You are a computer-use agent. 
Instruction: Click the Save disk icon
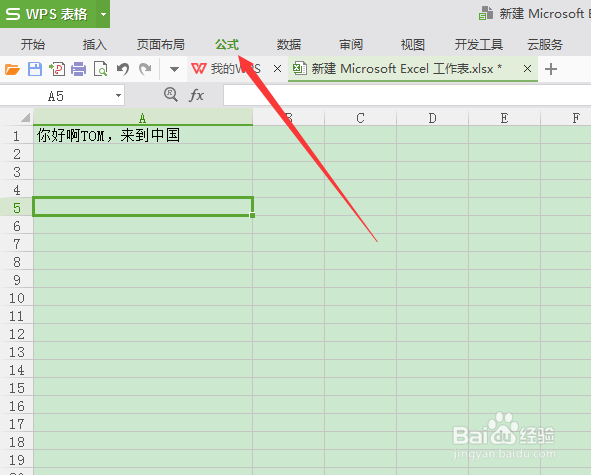point(35,69)
